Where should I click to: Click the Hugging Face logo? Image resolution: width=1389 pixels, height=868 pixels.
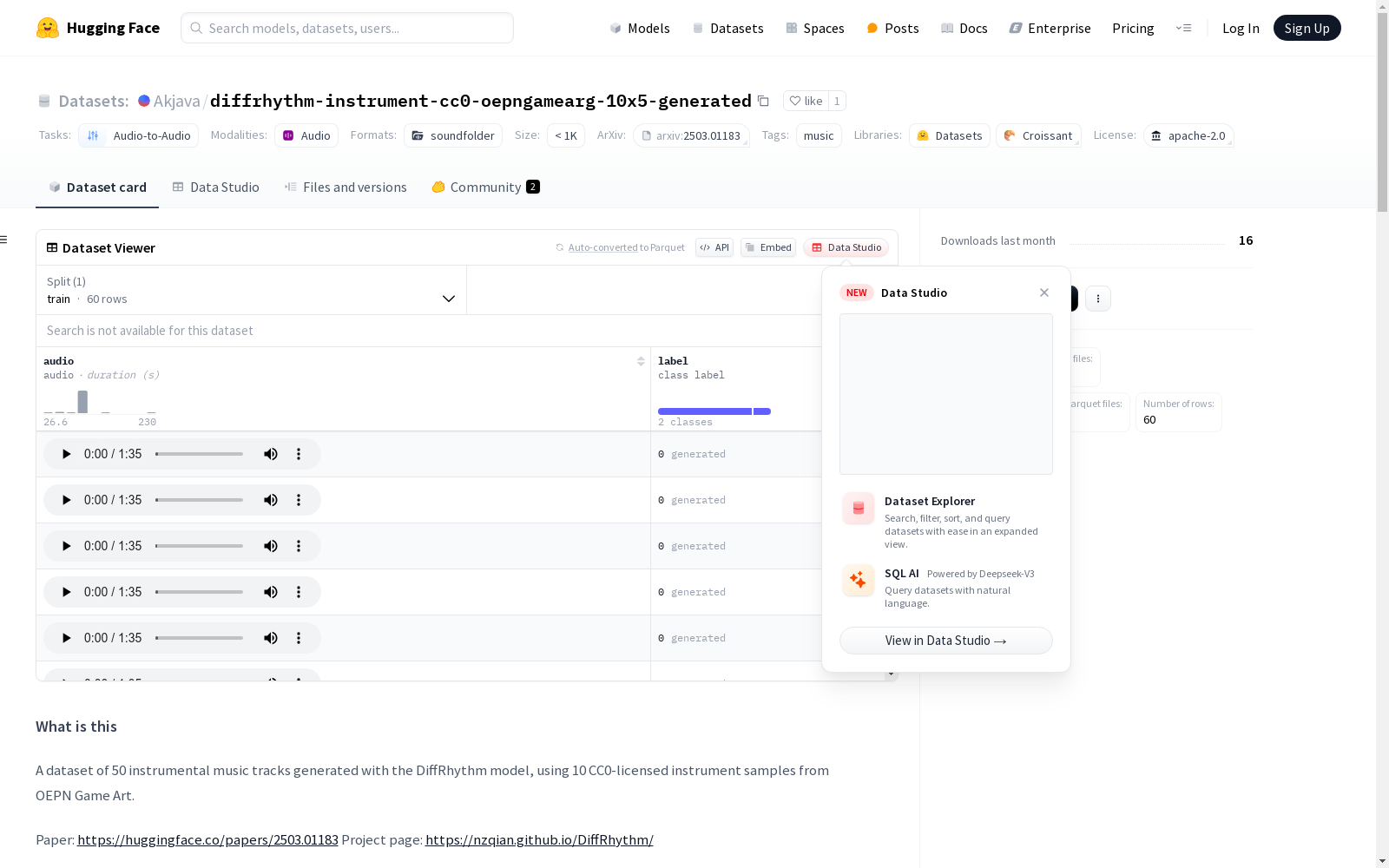point(98,28)
